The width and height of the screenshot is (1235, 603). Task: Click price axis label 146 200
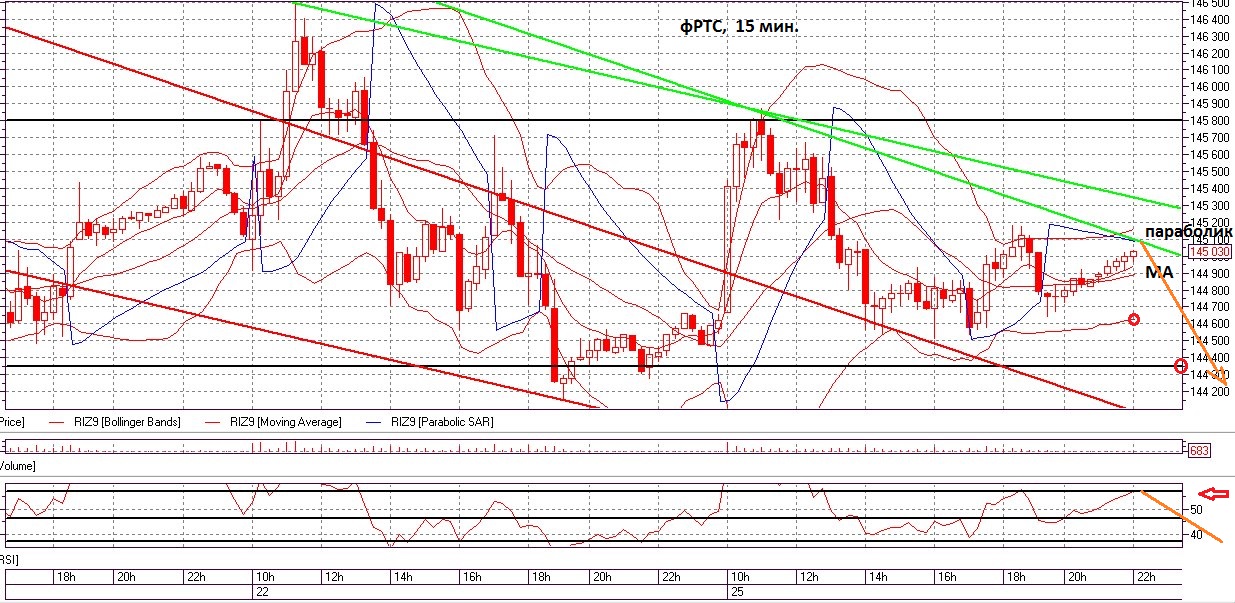(x=1208, y=53)
